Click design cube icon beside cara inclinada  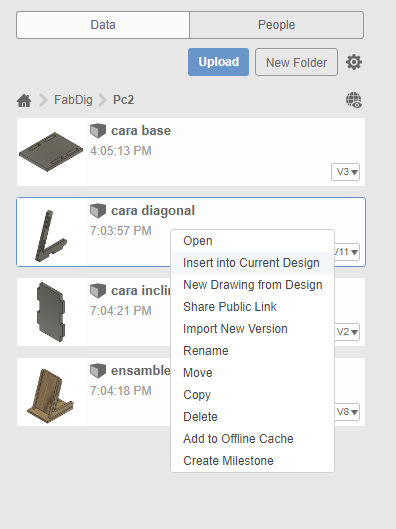[98, 291]
